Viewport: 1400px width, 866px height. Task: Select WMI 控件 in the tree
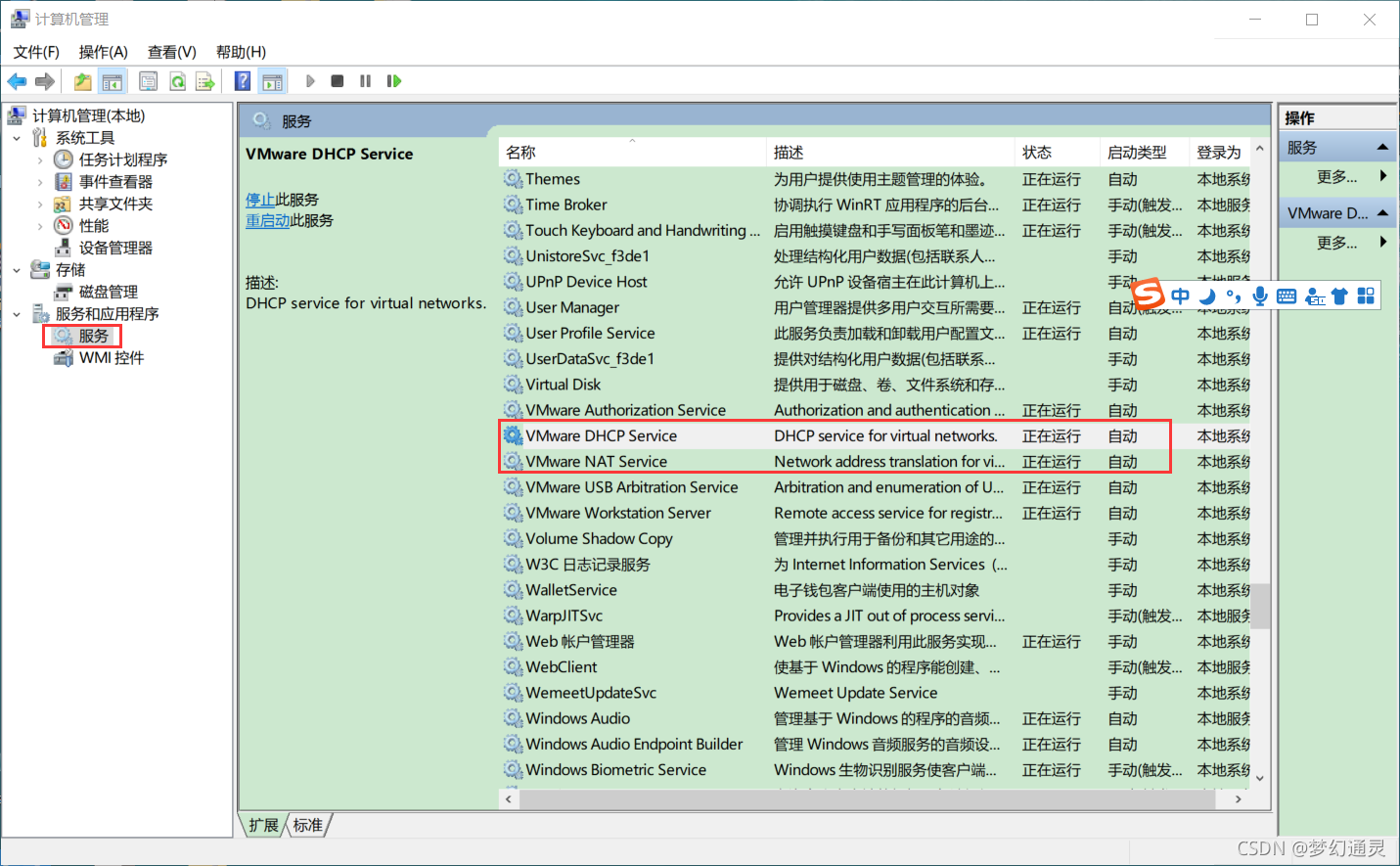coord(112,358)
